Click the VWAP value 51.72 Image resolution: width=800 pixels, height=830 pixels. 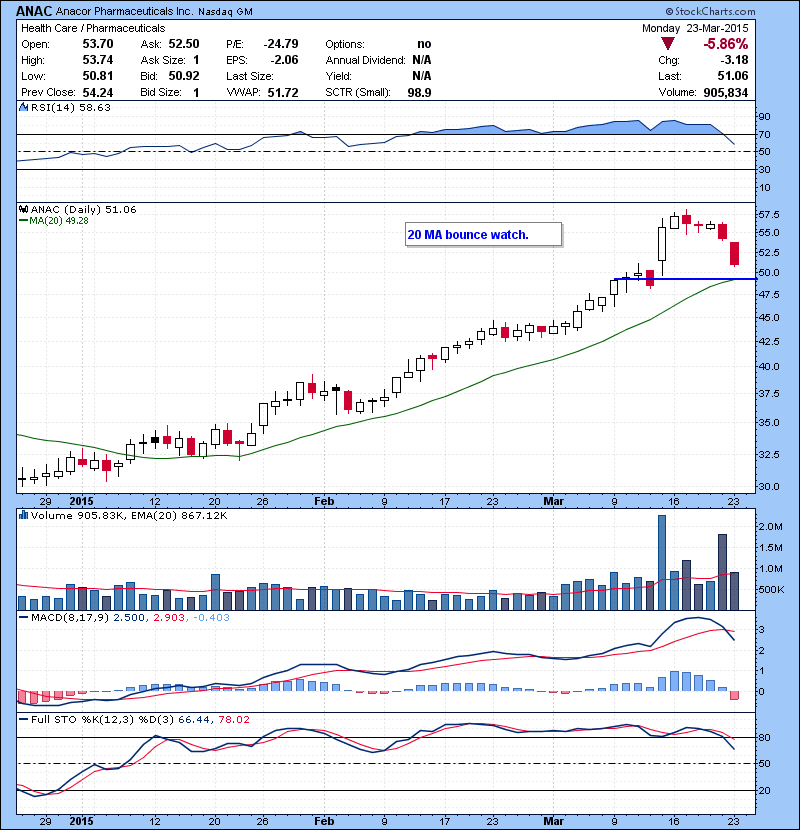coord(283,92)
